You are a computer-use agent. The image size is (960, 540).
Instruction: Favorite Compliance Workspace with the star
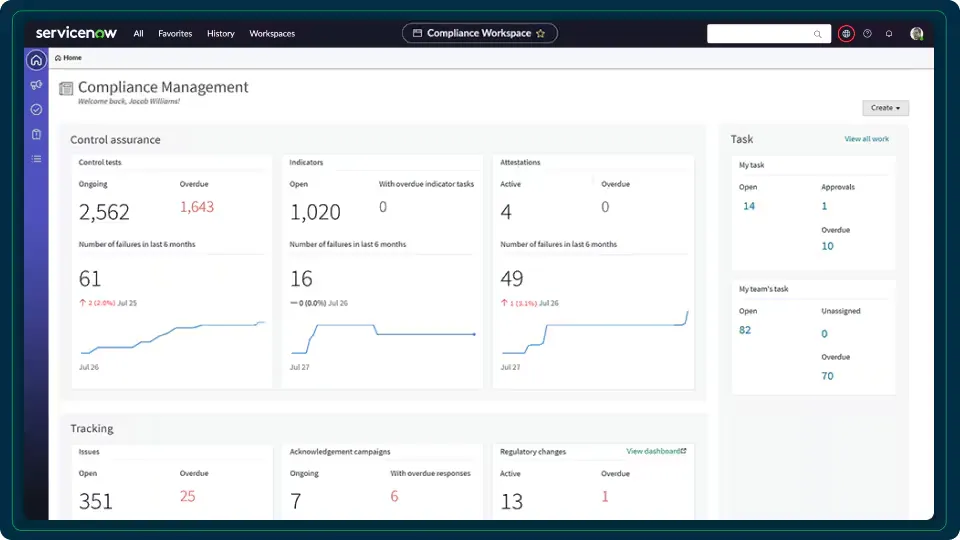coord(540,33)
